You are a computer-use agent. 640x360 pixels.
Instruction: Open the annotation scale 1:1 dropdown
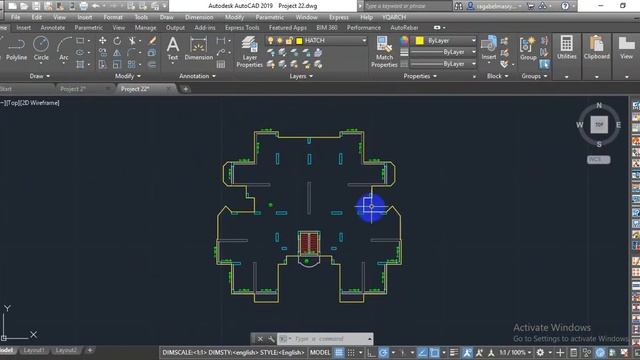[x=516, y=352]
